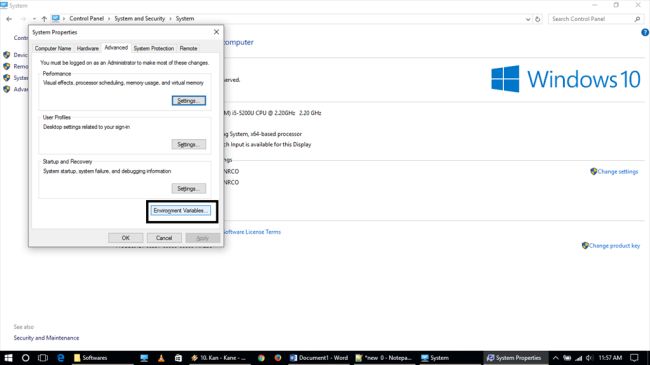Screen dimensions: 650x365
Task: Open Cortana search circle on taskbar
Action: tap(25, 358)
